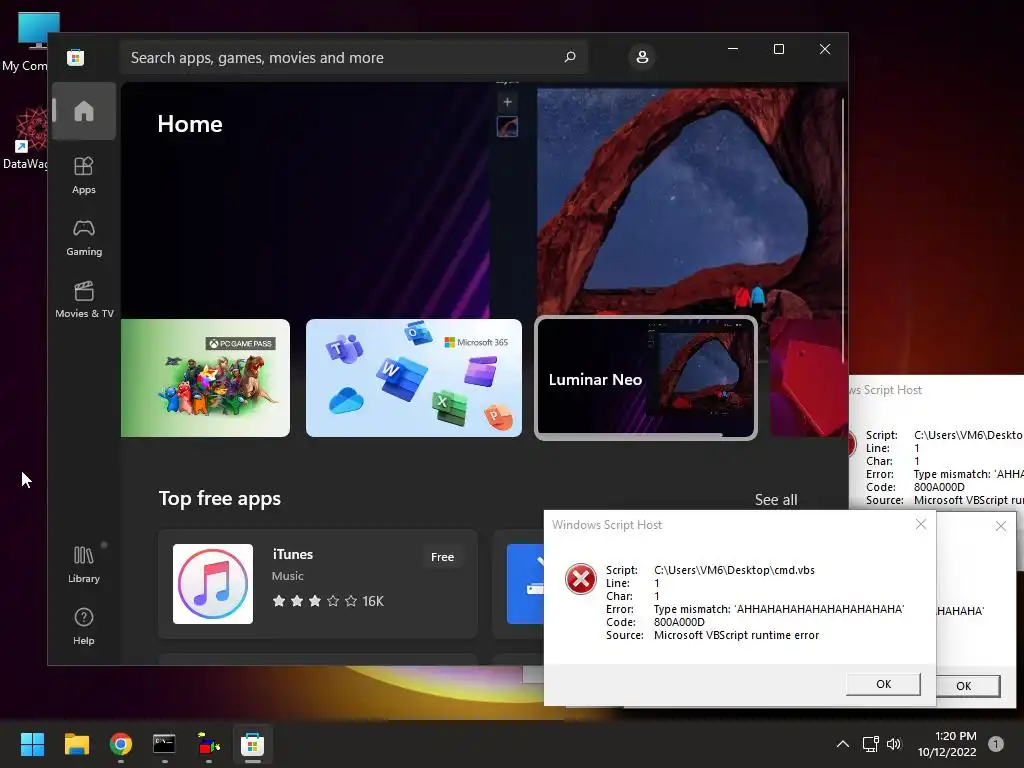Viewport: 1024px width, 768px height.
Task: Show hidden tray icons chevron
Action: tap(842, 744)
